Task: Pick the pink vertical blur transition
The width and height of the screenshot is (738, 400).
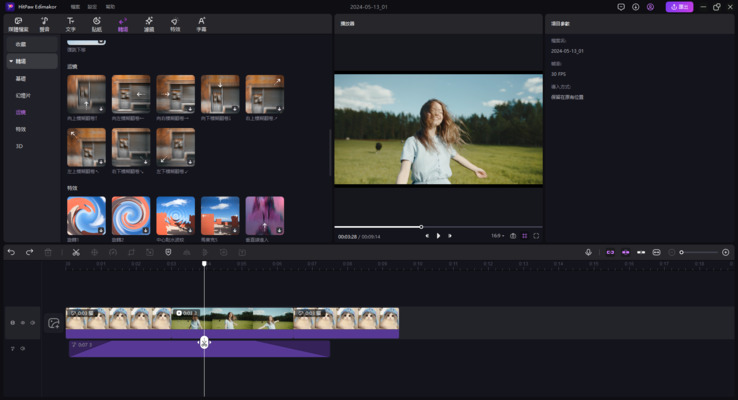Action: pyautogui.click(x=265, y=216)
